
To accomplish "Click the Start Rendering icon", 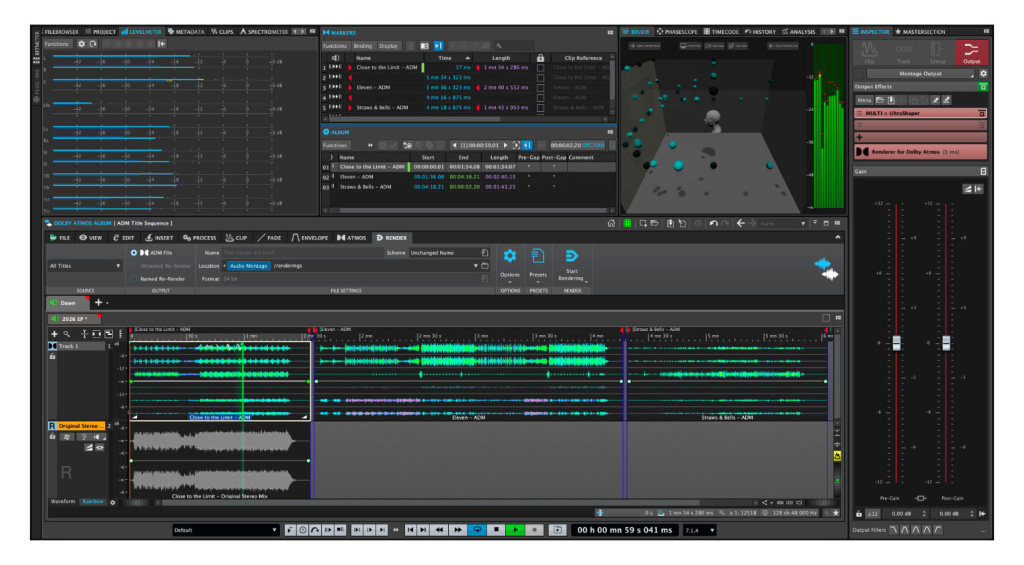I will click(572, 257).
